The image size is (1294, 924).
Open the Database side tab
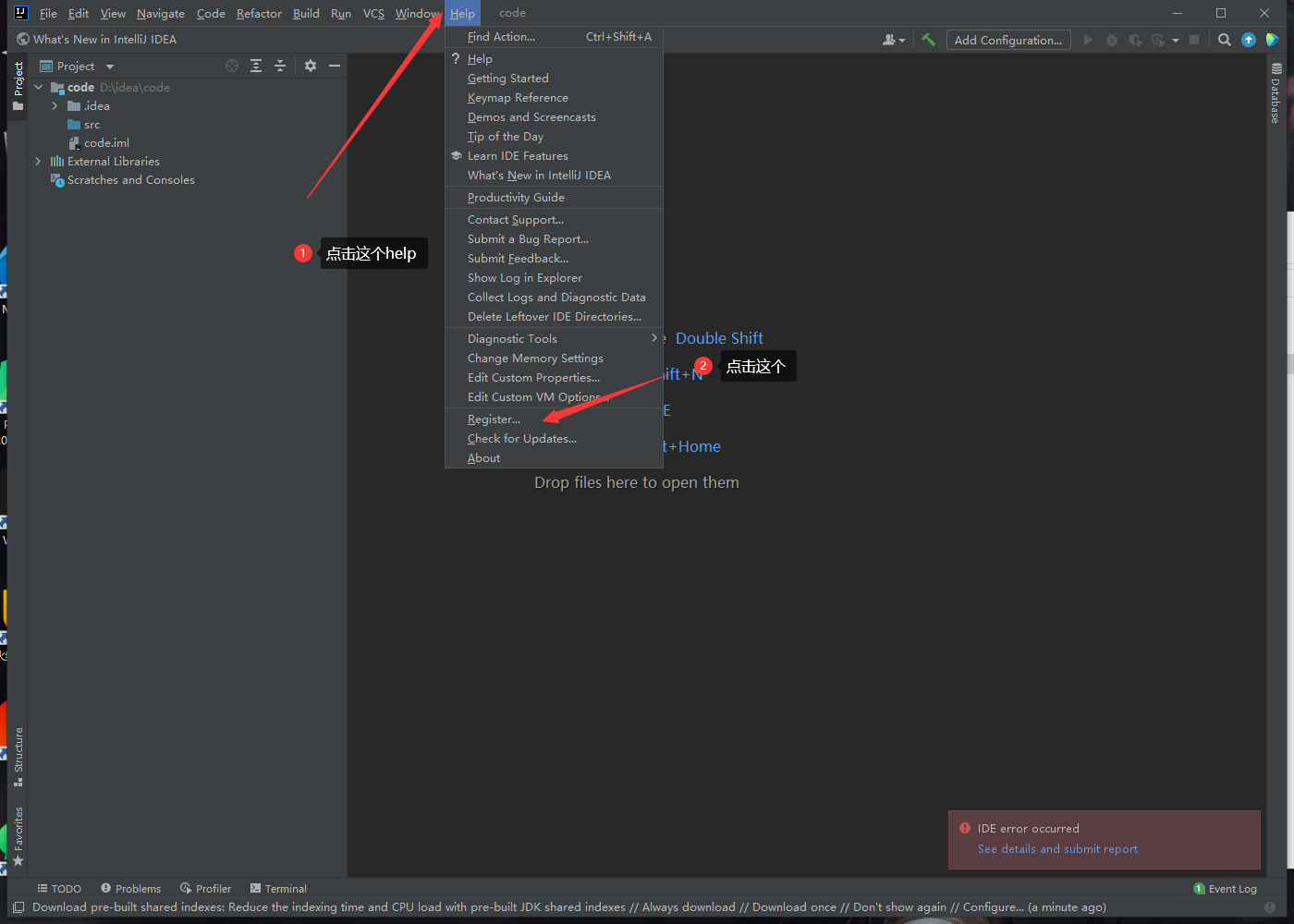(1276, 92)
